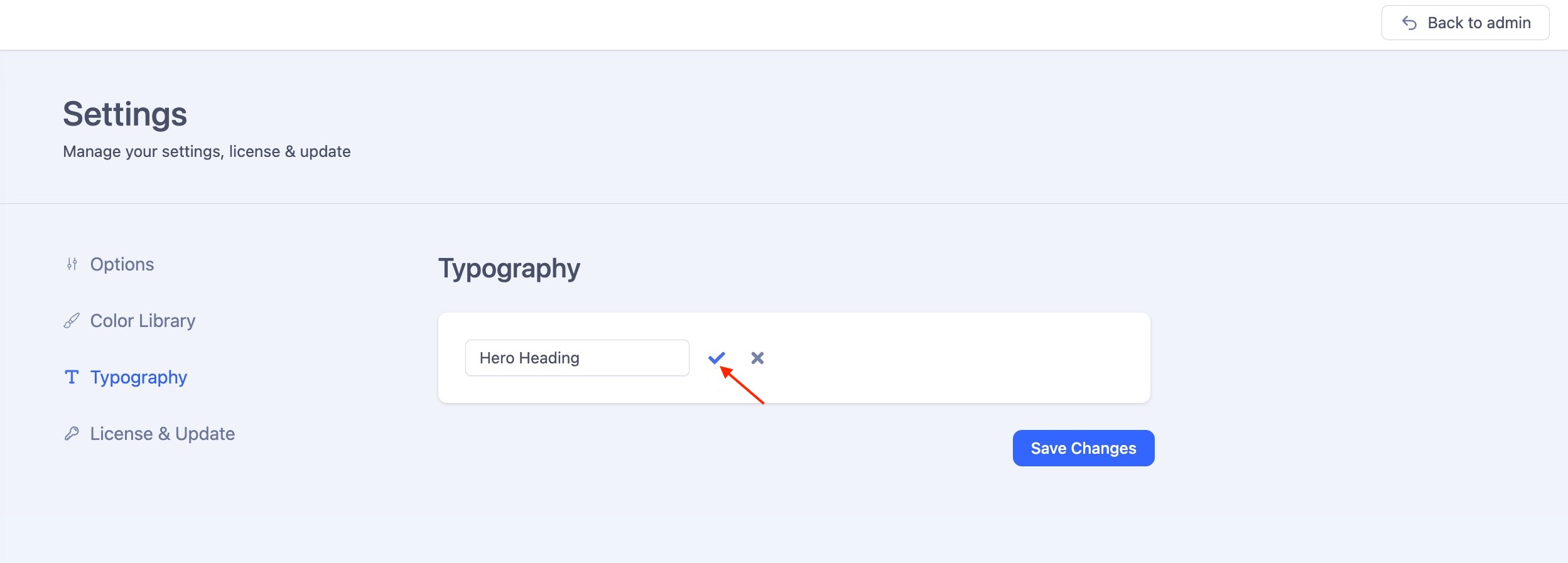This screenshot has width=1568, height=563.
Task: Select Typography in the settings sidebar
Action: pyautogui.click(x=139, y=377)
